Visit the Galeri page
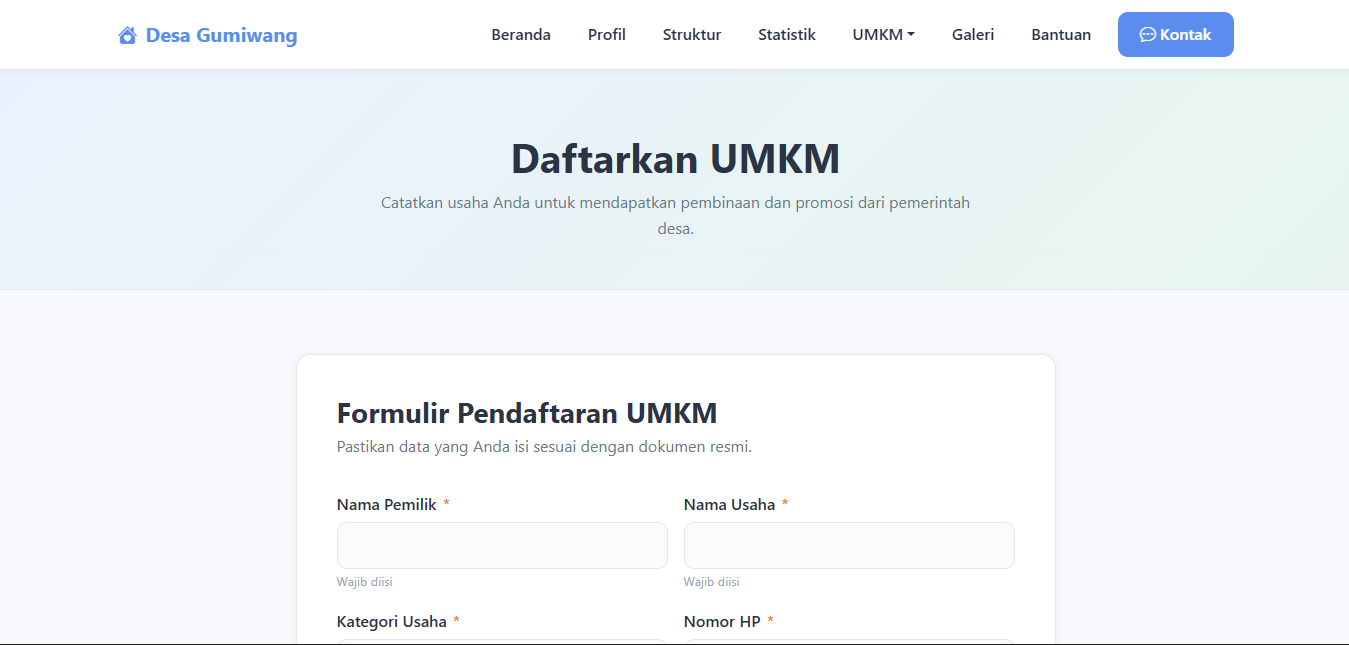The height and width of the screenshot is (645, 1349). [973, 35]
